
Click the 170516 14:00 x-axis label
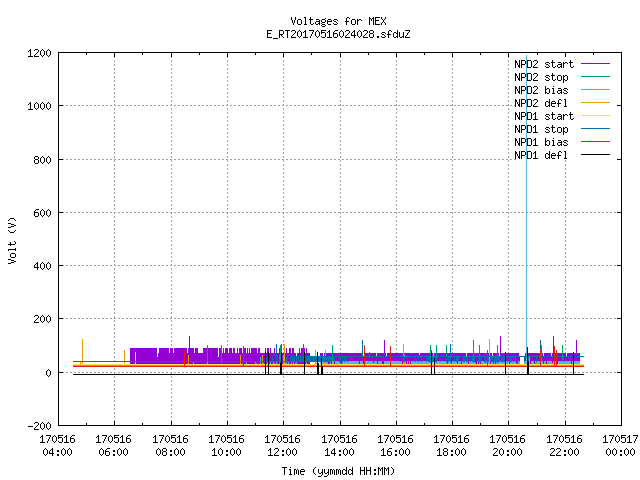pos(339,446)
